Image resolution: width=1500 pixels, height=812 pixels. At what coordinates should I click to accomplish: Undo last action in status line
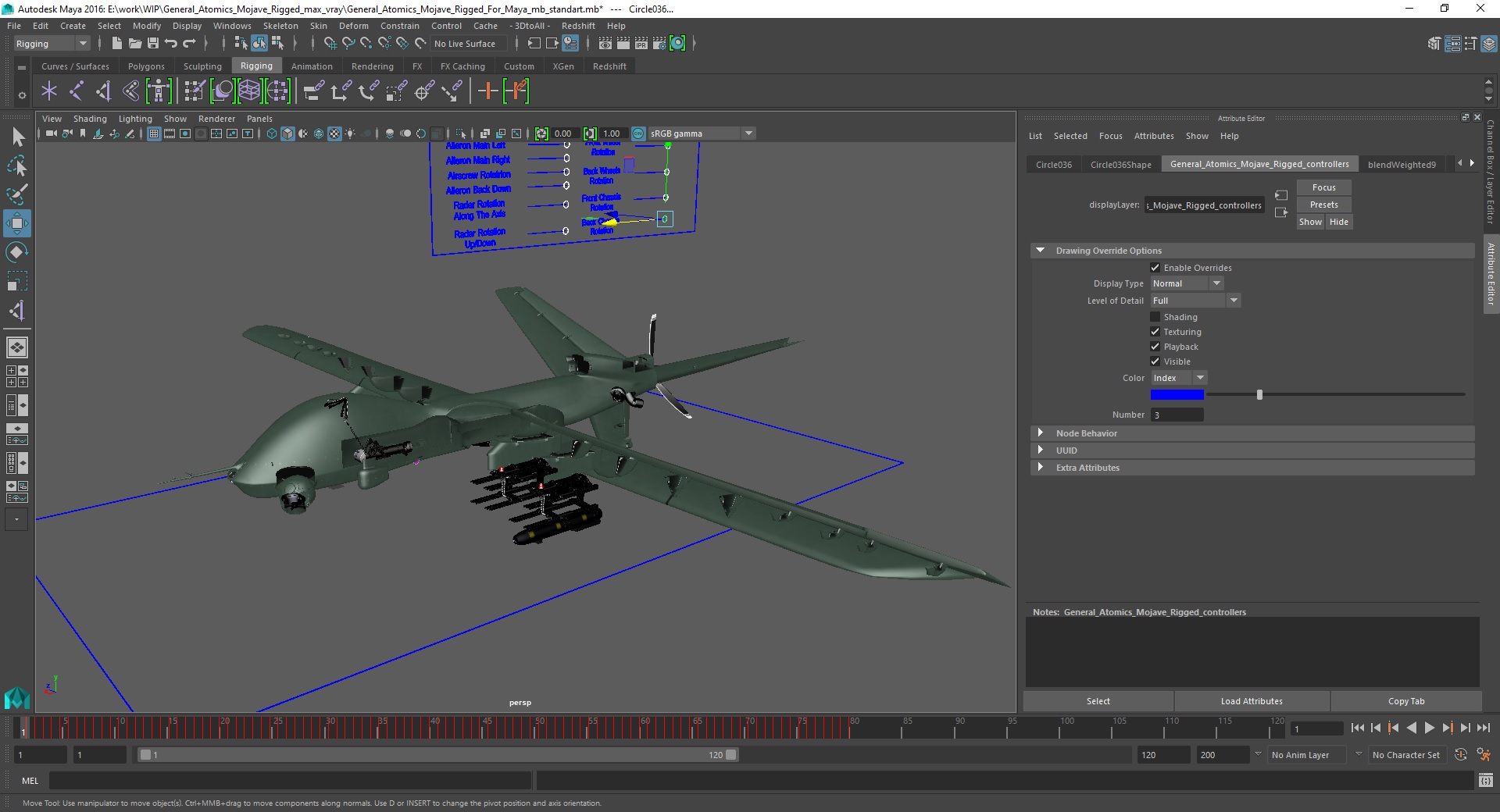click(171, 44)
